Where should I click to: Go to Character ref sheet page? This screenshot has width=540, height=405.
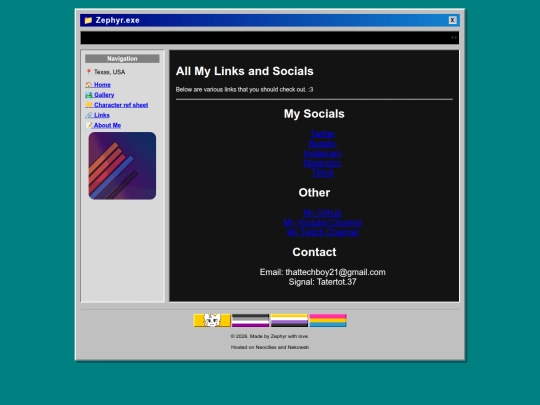(121, 105)
